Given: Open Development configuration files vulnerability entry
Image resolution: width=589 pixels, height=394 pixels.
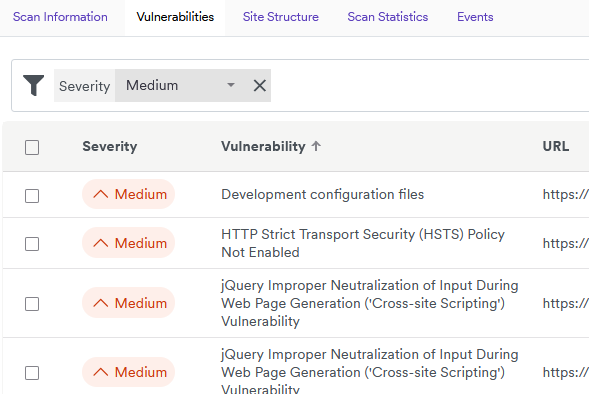Looking at the screenshot, I should pos(322,195).
